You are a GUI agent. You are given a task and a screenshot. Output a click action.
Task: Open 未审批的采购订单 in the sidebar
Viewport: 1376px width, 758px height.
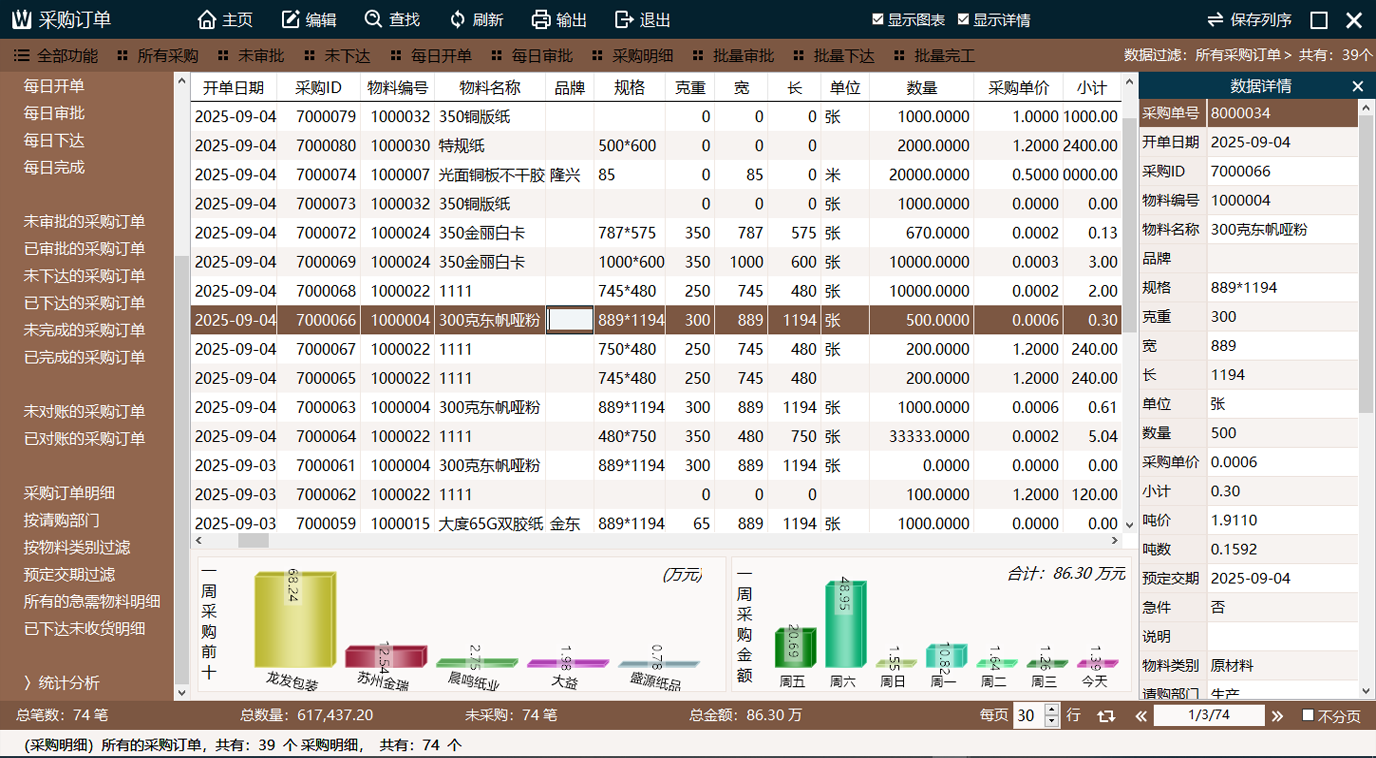(84, 222)
